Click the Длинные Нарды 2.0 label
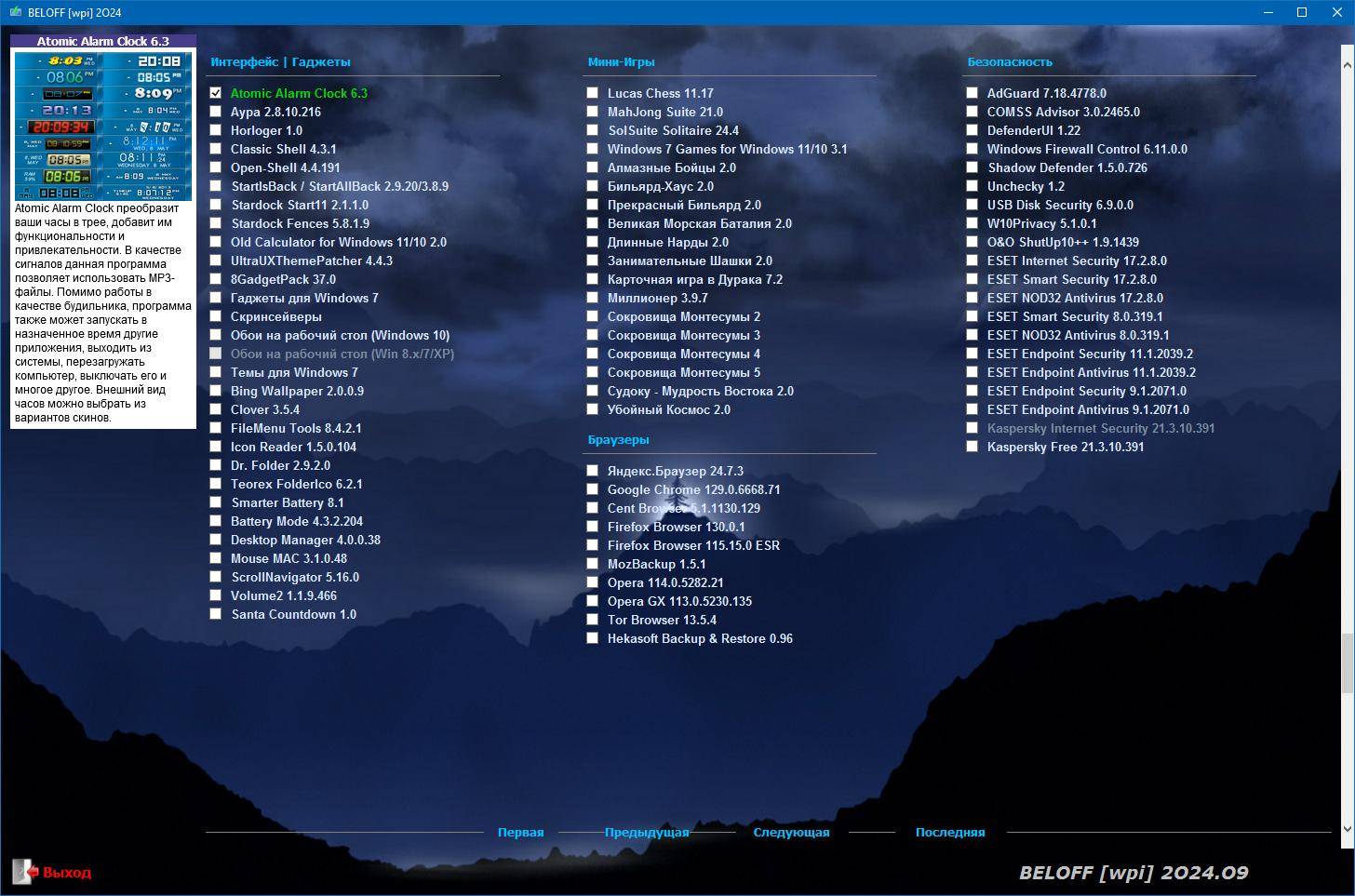Screen dimensions: 1355x896 point(668,242)
